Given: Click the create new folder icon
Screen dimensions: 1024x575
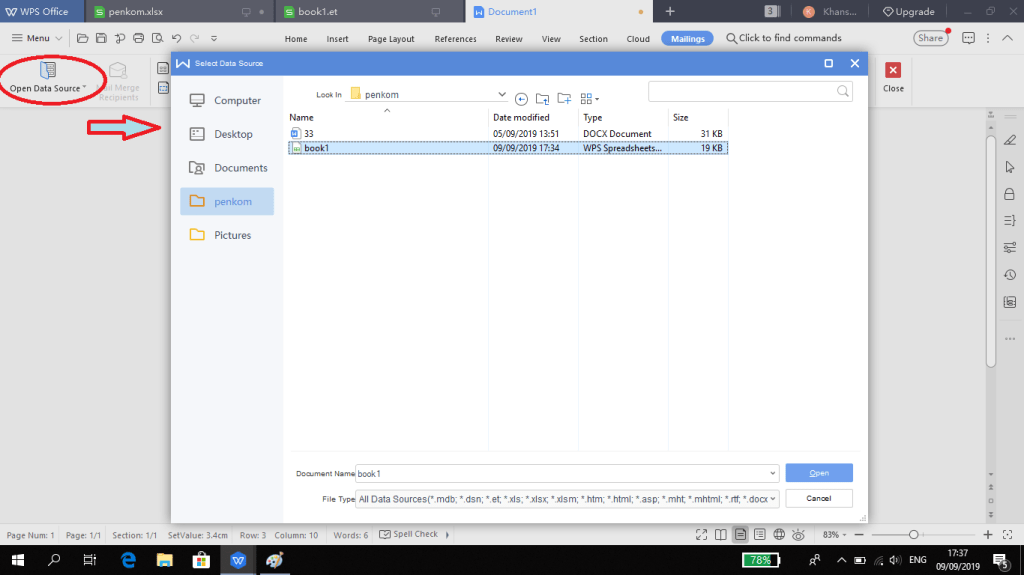Looking at the screenshot, I should tap(564, 98).
